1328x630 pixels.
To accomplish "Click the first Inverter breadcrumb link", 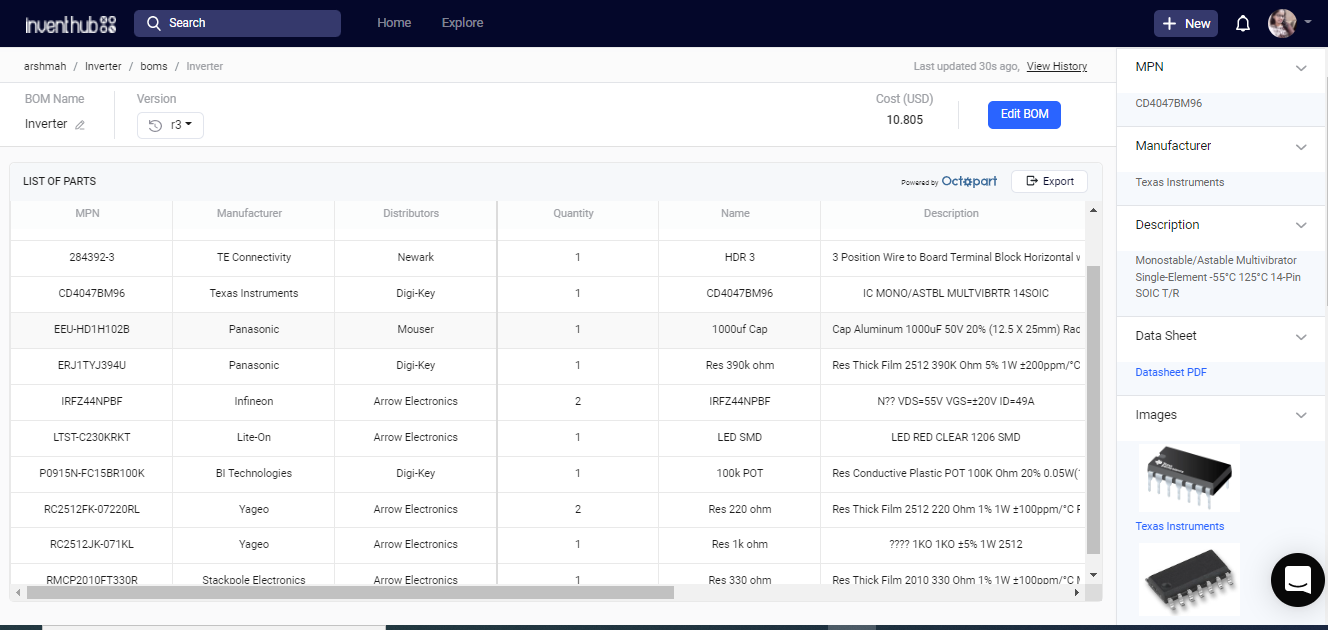I will [103, 66].
